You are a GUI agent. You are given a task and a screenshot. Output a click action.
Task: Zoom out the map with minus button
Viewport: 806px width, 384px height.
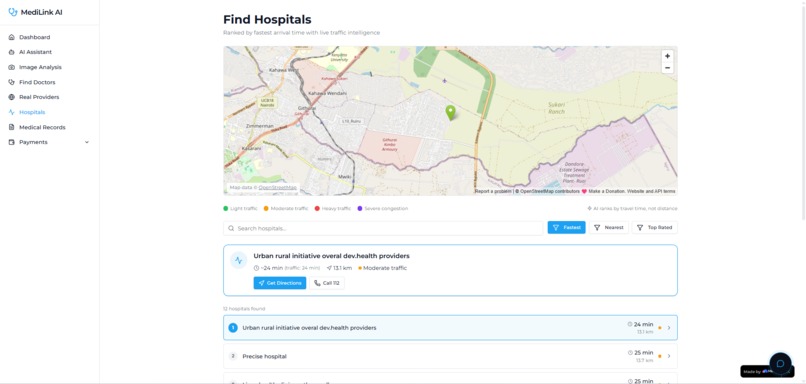[667, 68]
